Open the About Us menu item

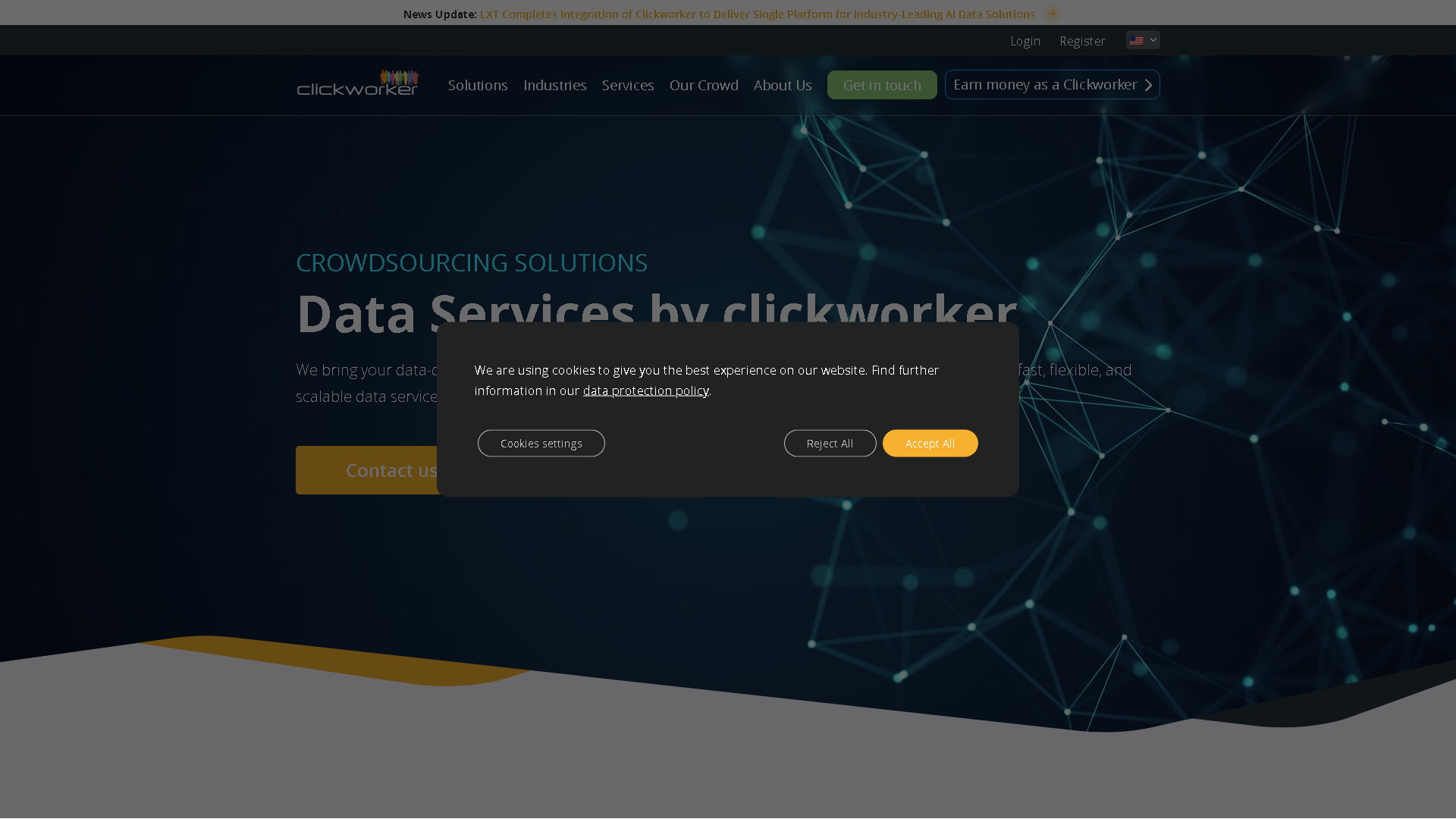pos(782,85)
